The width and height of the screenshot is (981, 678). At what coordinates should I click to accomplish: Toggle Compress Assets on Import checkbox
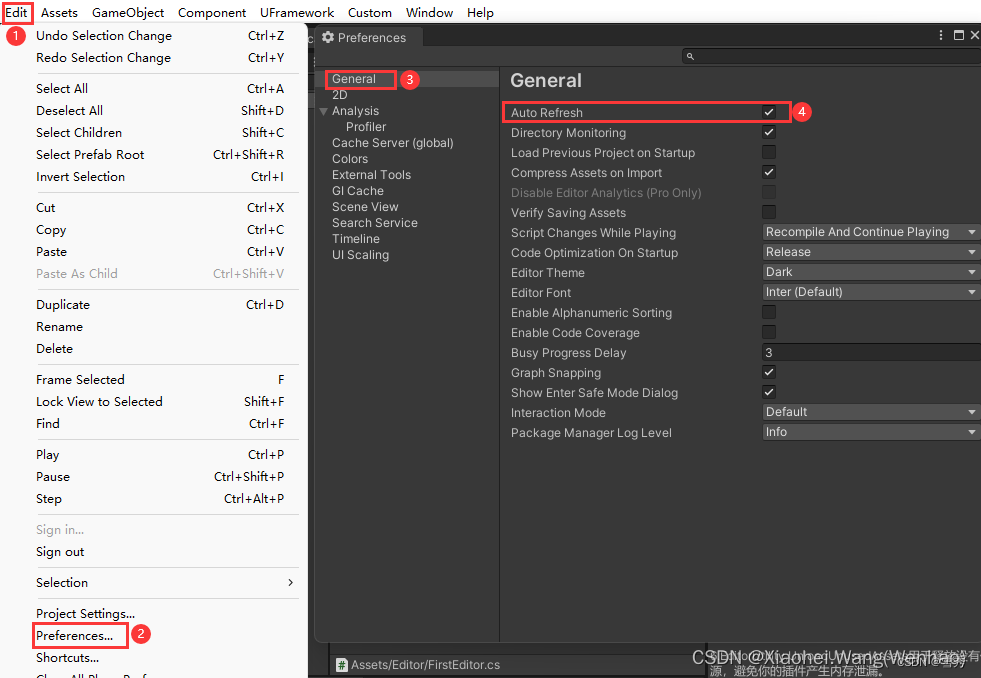(769, 172)
